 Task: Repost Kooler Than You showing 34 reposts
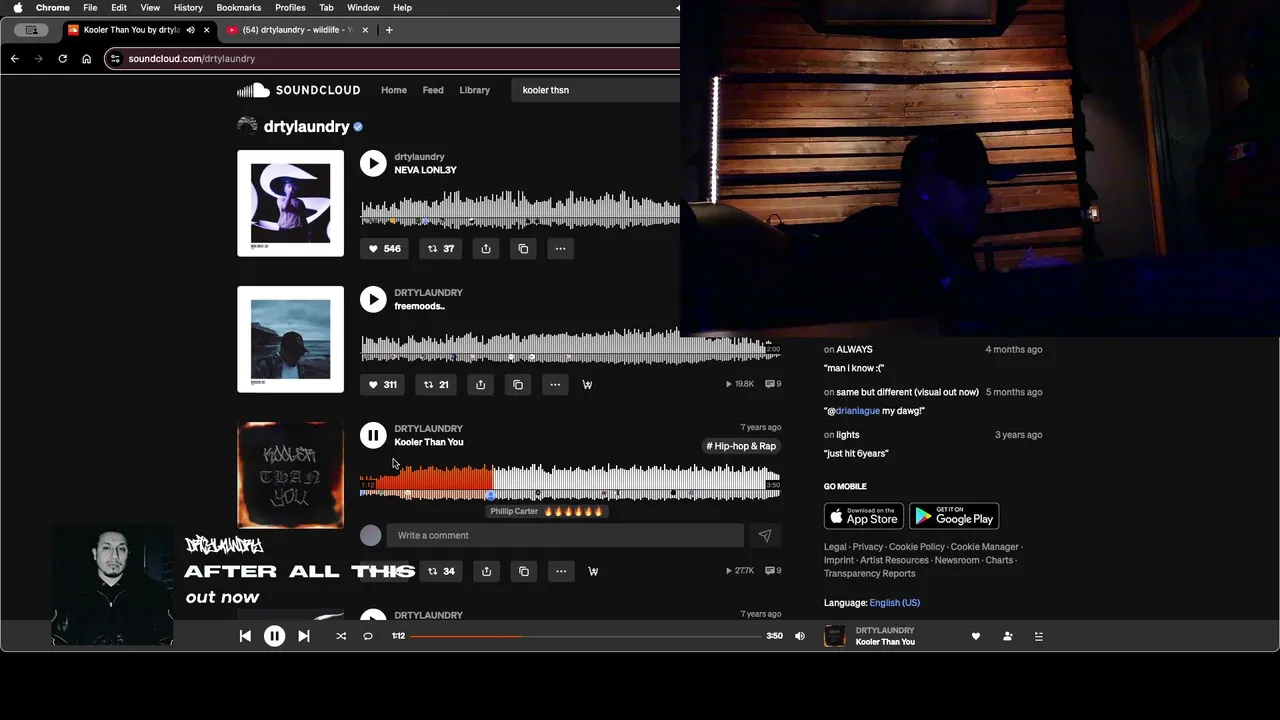click(x=441, y=571)
